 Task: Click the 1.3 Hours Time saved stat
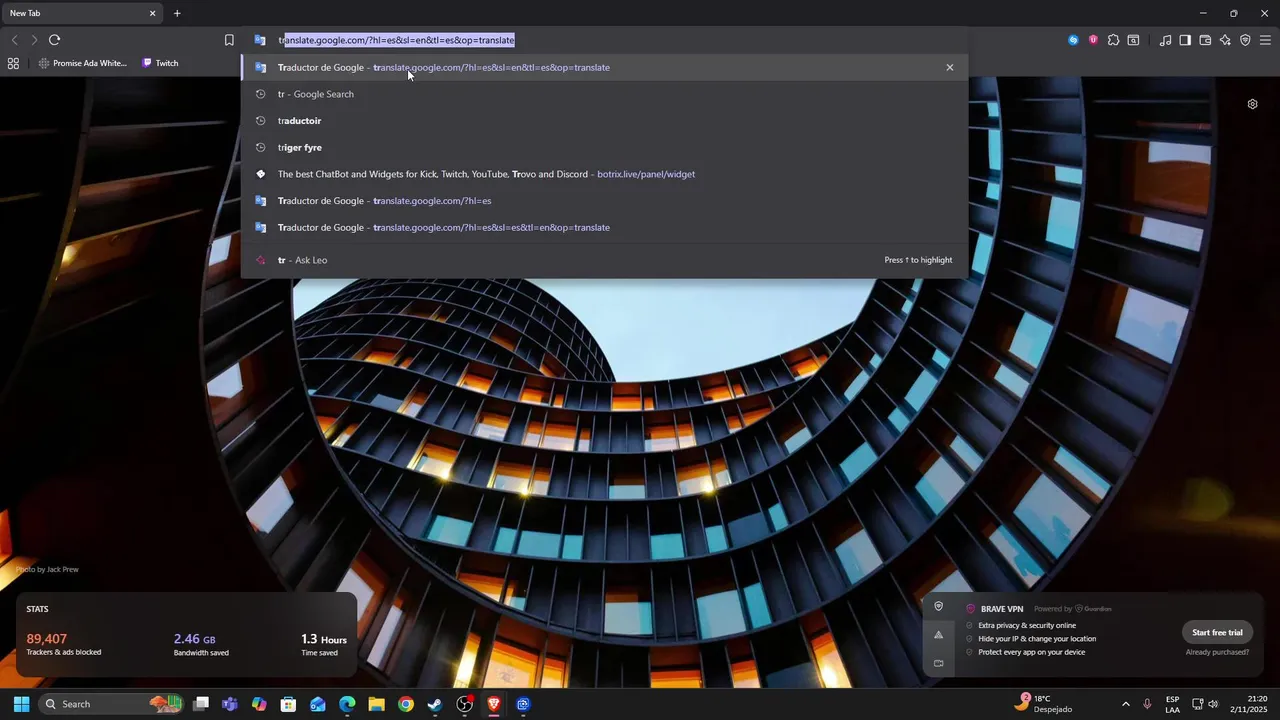324,644
